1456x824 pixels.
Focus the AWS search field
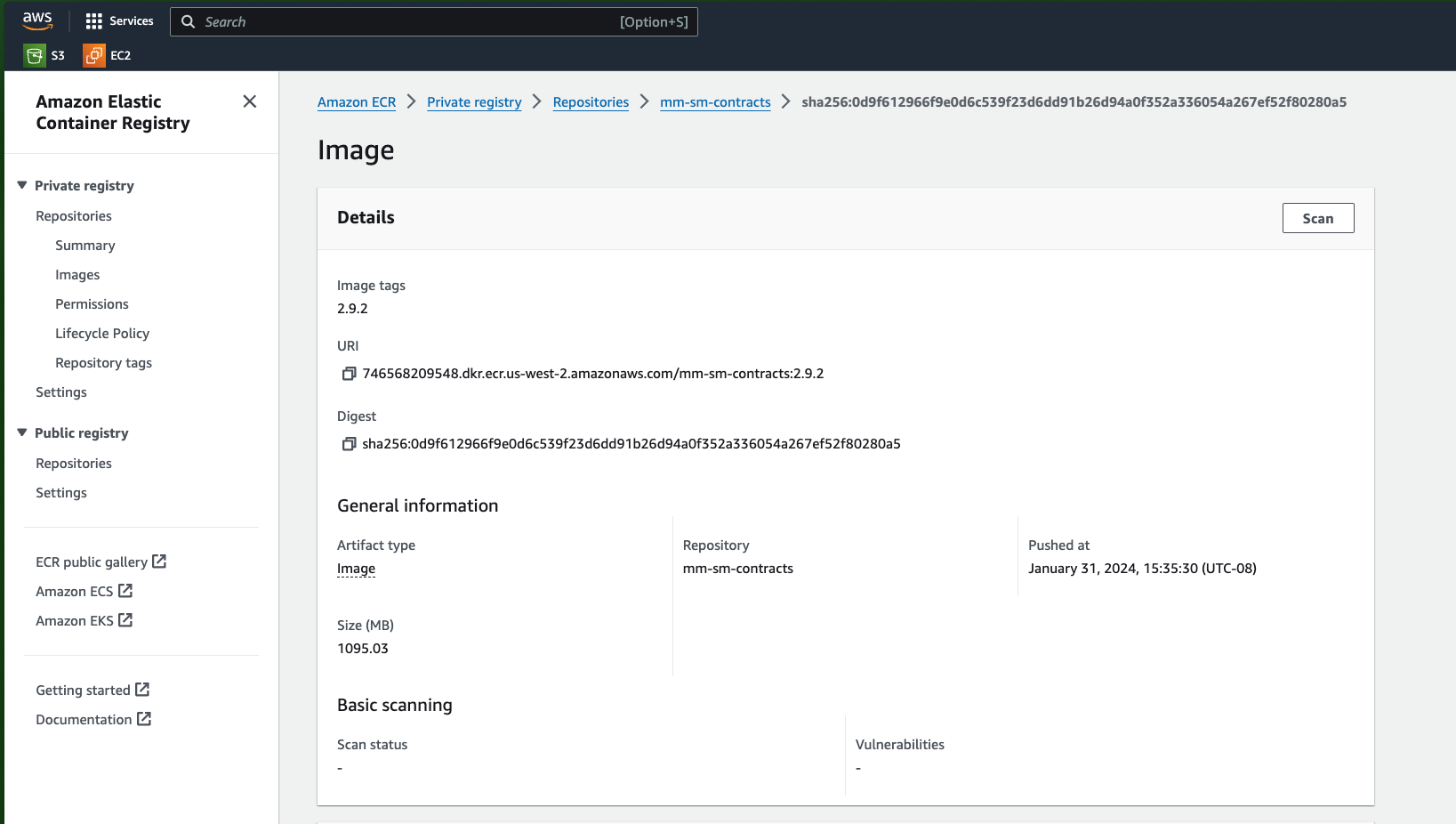(433, 21)
